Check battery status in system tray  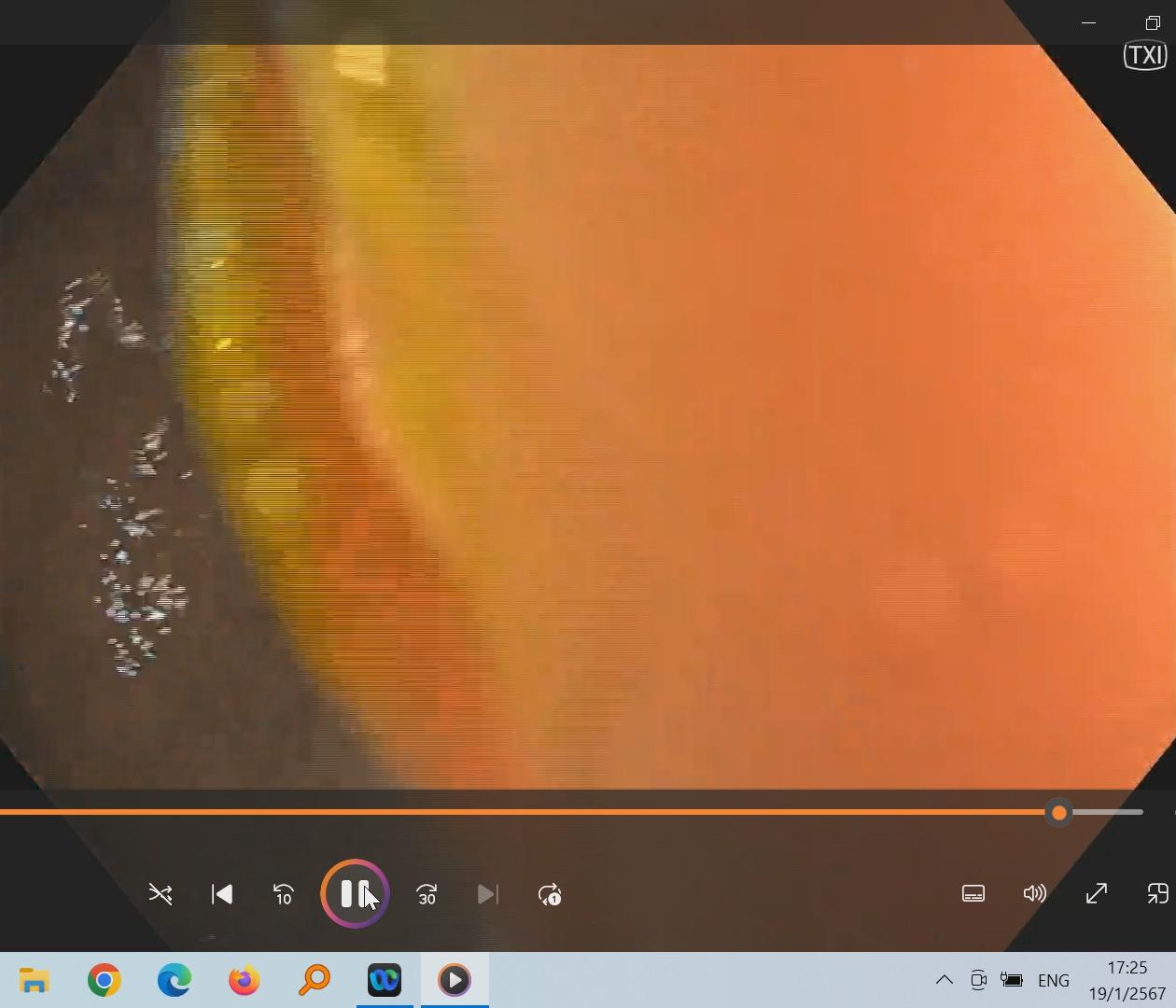click(x=1012, y=980)
